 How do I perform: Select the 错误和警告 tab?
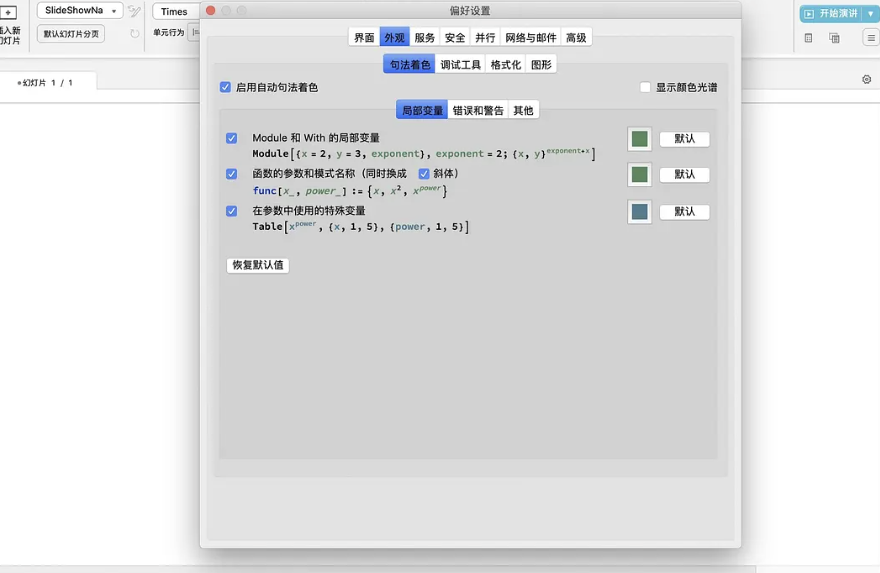pyautogui.click(x=478, y=111)
